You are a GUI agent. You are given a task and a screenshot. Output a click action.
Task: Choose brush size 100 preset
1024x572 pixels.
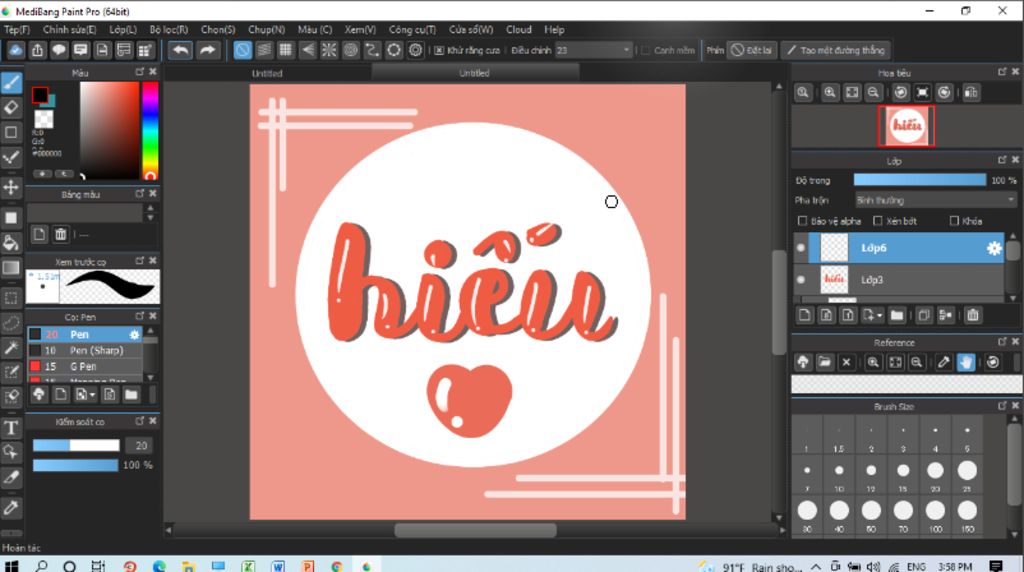pos(935,515)
